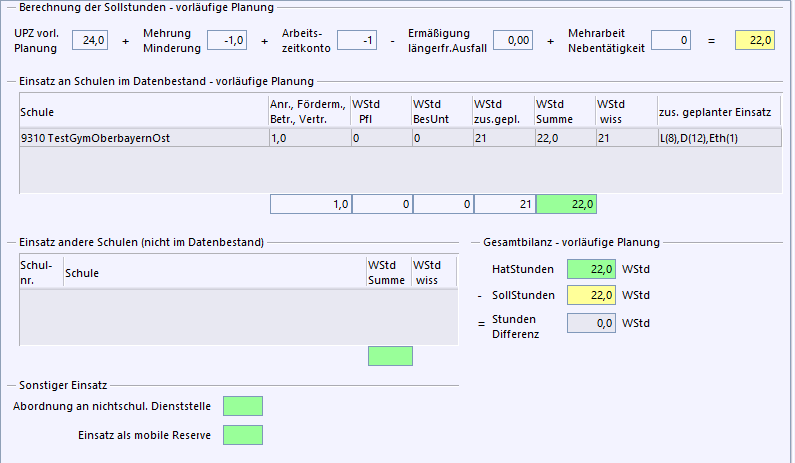
Task: Click the WStd wiss cell of TestGymOberbayernOst row
Action: 627,138
